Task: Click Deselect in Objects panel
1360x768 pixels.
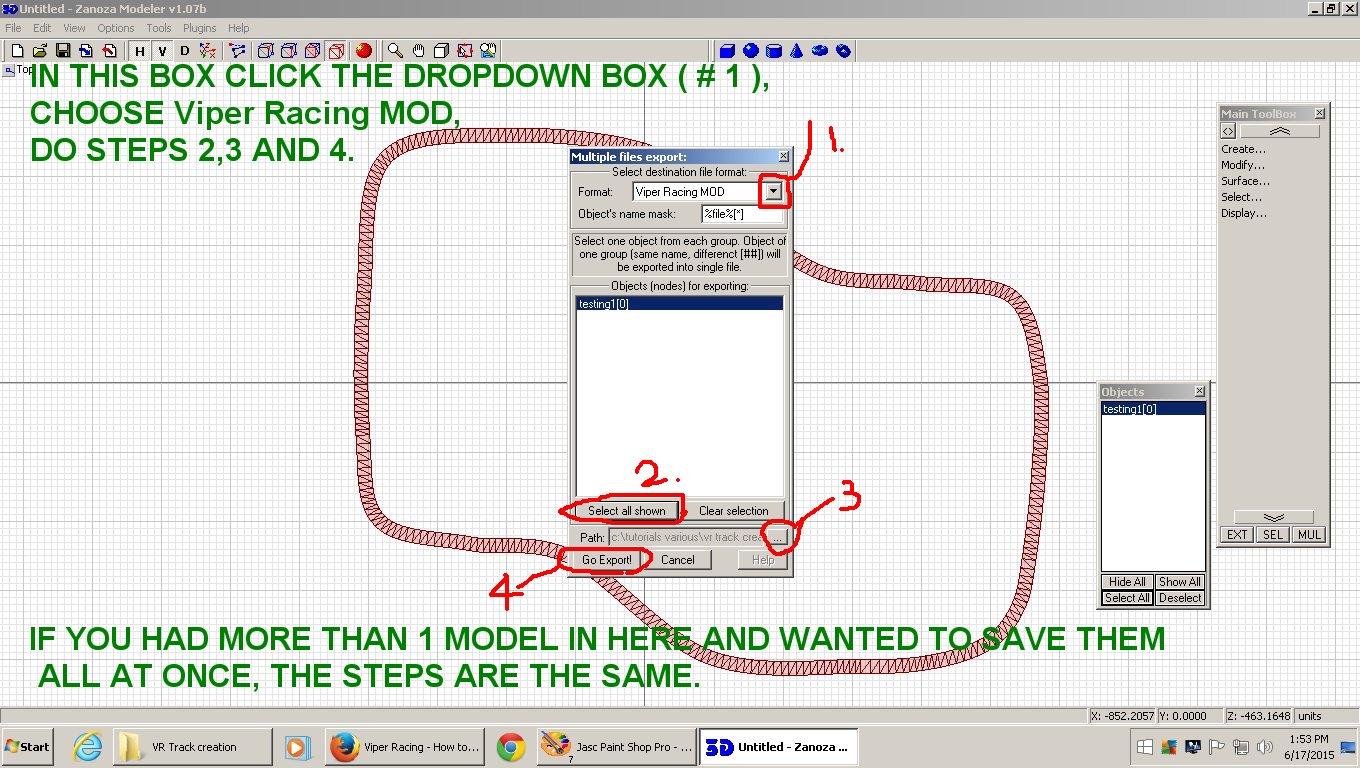Action: (1180, 598)
